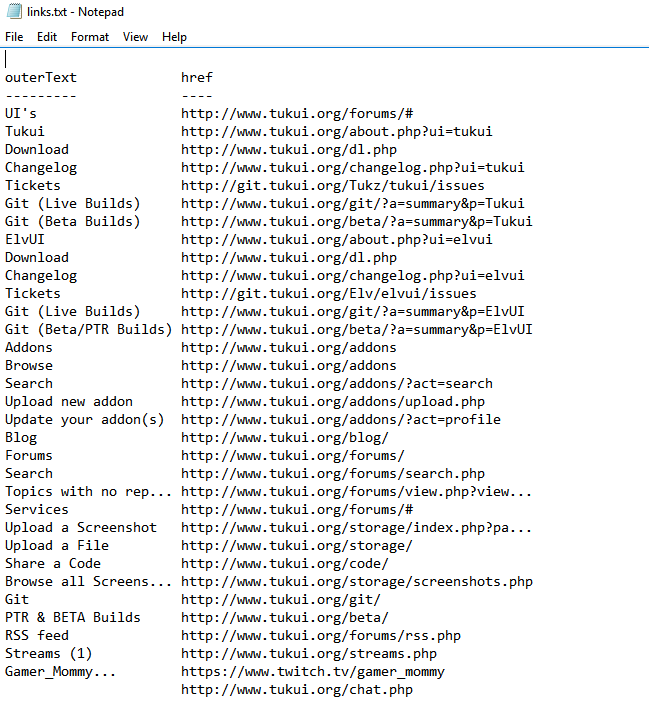This screenshot has width=649, height=708.
Task: Click the "Git (Beta/PTR Builds)" text
Action: pyautogui.click(x=88, y=330)
